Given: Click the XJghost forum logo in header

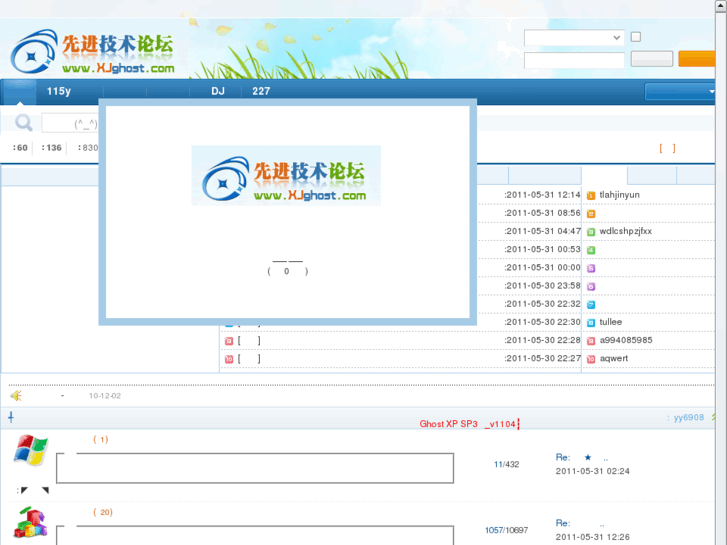Looking at the screenshot, I should point(93,52).
